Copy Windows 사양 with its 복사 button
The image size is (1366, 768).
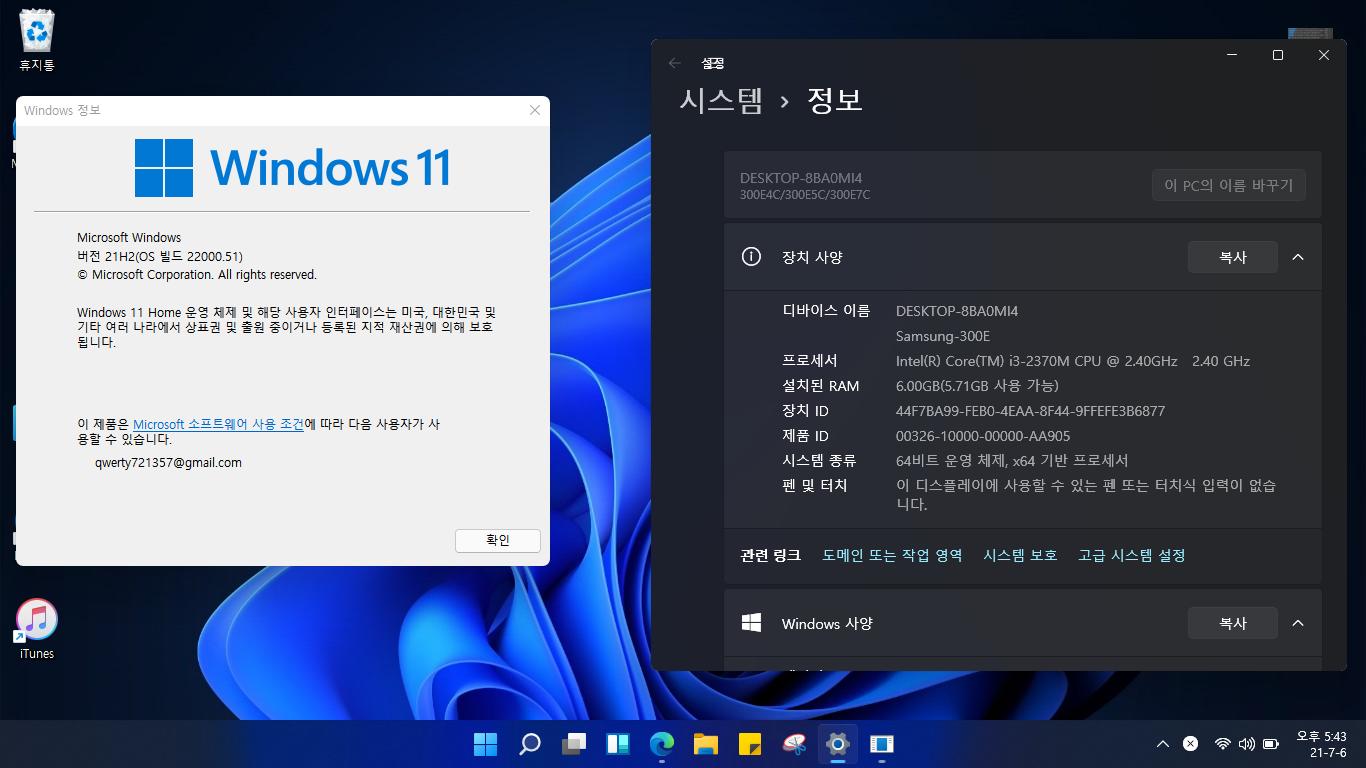pyautogui.click(x=1233, y=623)
